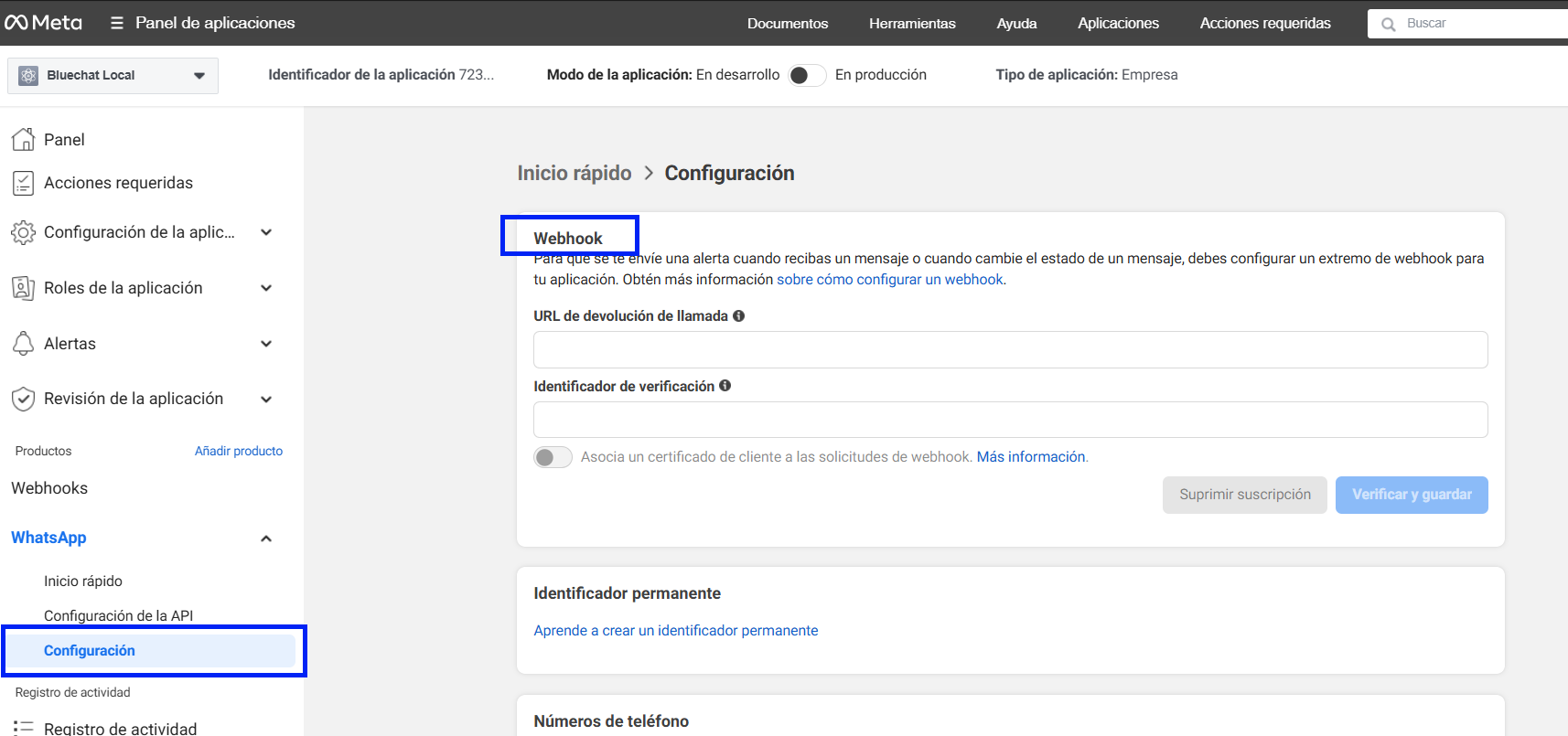Open 'Aprende a crear un identificador permanente' link
Image resolution: width=1568 pixels, height=736 pixels.
pyautogui.click(x=675, y=631)
